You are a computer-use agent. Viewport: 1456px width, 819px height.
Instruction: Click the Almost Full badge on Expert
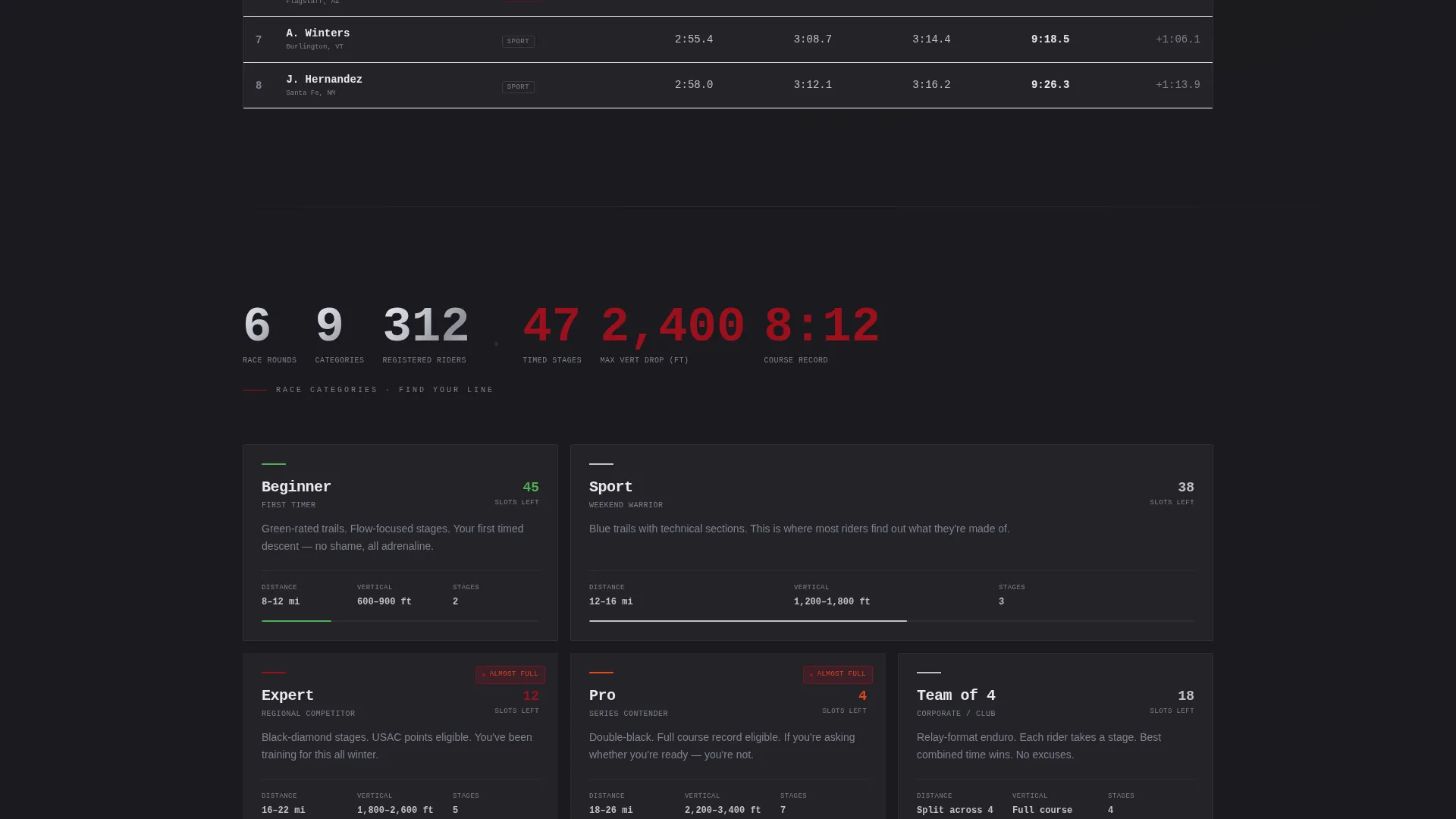510,674
